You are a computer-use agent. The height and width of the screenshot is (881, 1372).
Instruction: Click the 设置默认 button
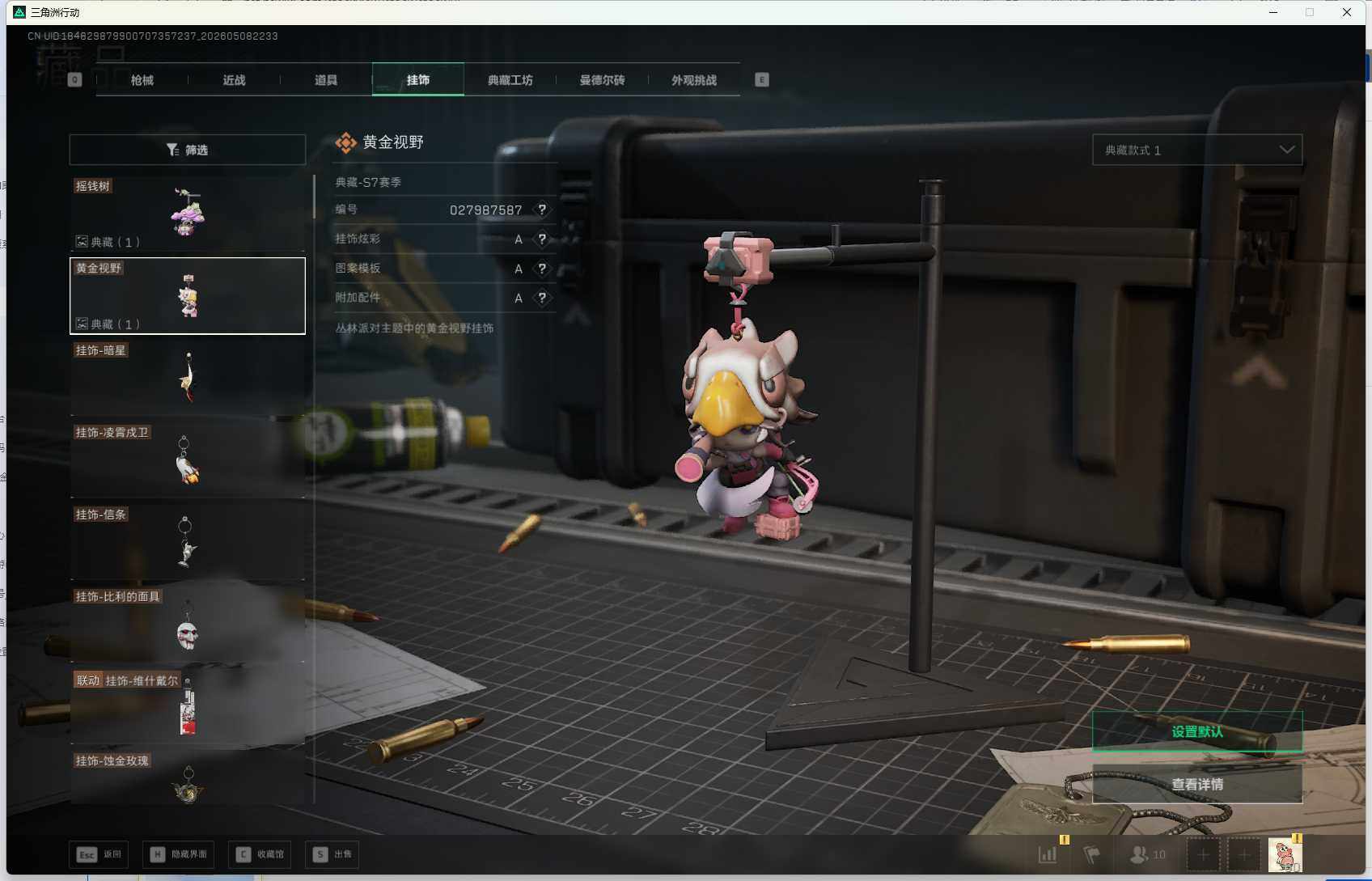click(x=1197, y=731)
